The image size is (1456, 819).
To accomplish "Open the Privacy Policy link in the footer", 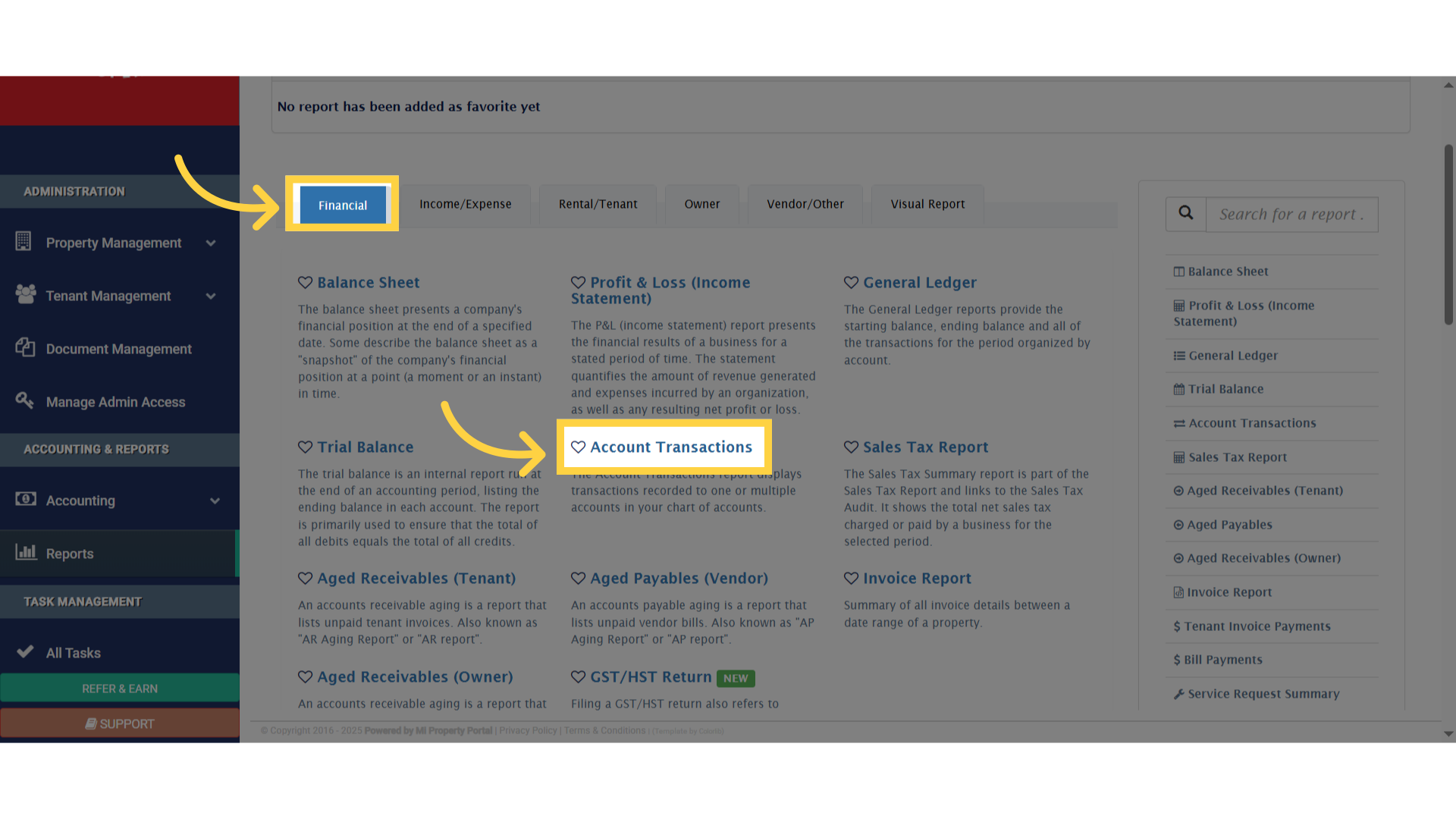I will pos(528,730).
